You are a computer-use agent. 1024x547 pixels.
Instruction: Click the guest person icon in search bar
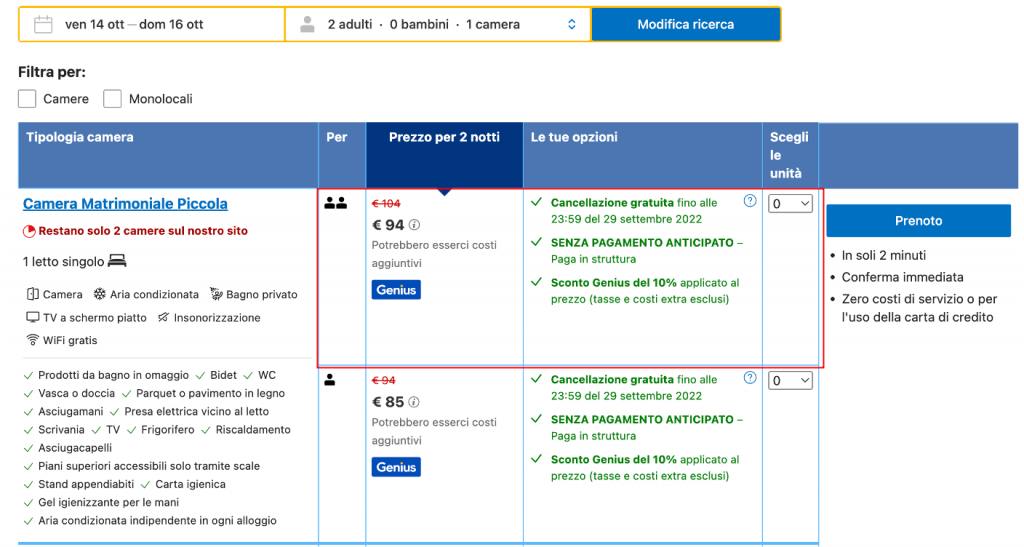click(x=308, y=24)
